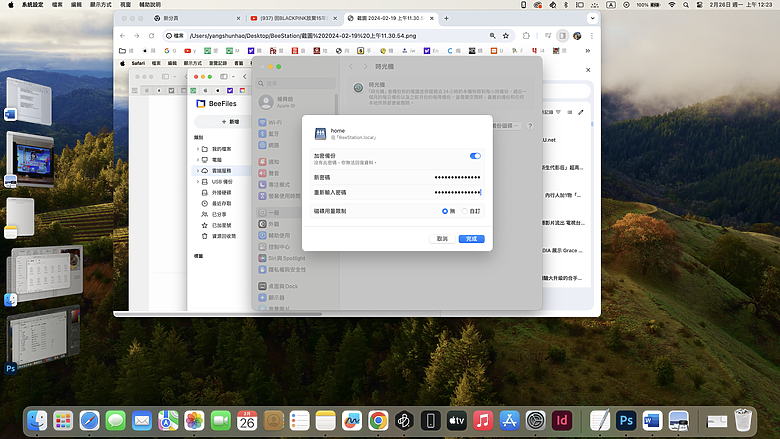780x439 pixels.
Task: Switch to the BLACKPINK YouTube tab
Action: [291, 18]
